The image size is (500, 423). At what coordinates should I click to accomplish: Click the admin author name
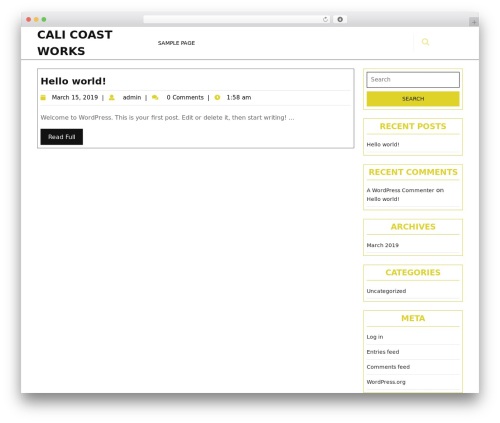click(x=132, y=97)
